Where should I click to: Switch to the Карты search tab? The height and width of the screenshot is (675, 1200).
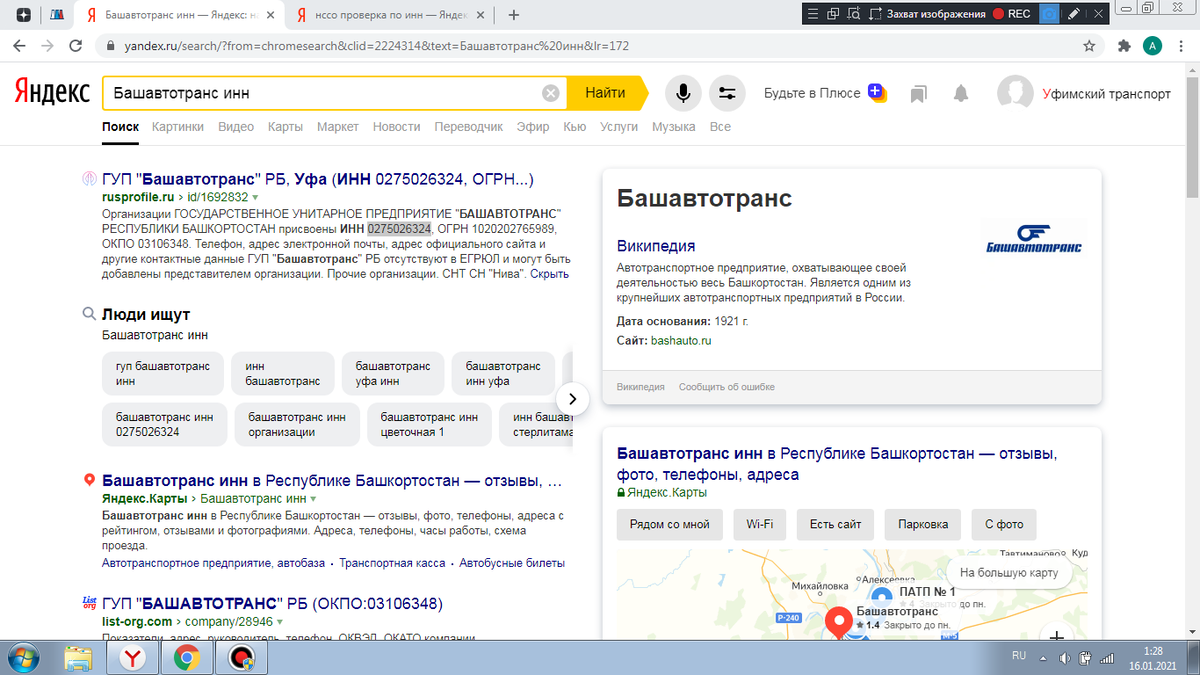[x=285, y=127]
